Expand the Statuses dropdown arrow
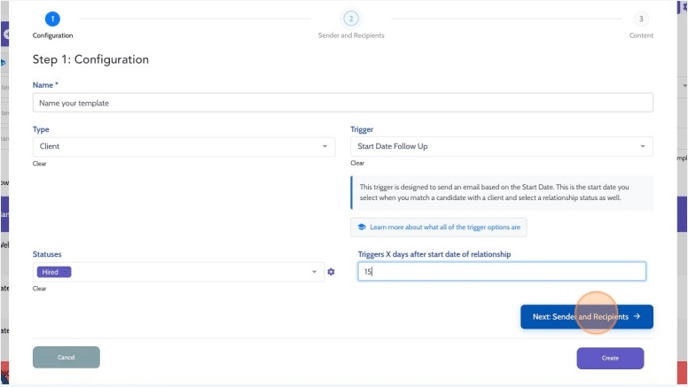 click(314, 272)
